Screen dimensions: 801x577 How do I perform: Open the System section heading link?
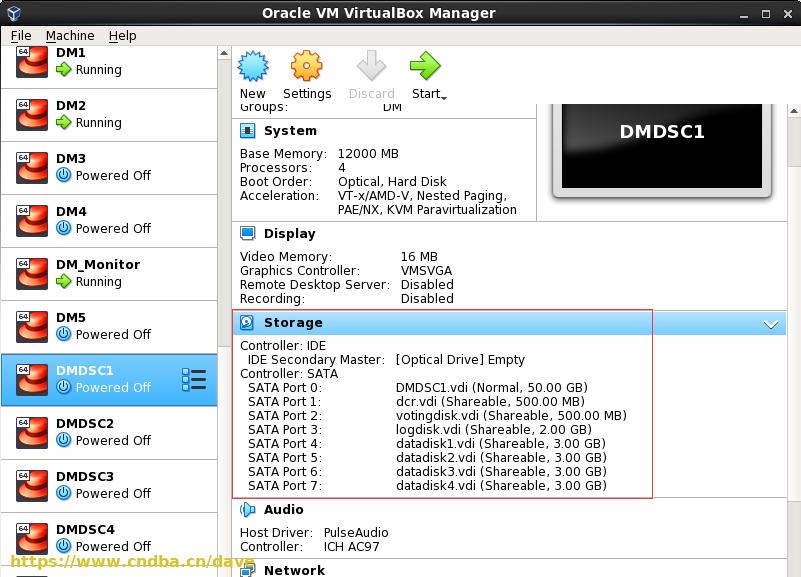tap(290, 131)
